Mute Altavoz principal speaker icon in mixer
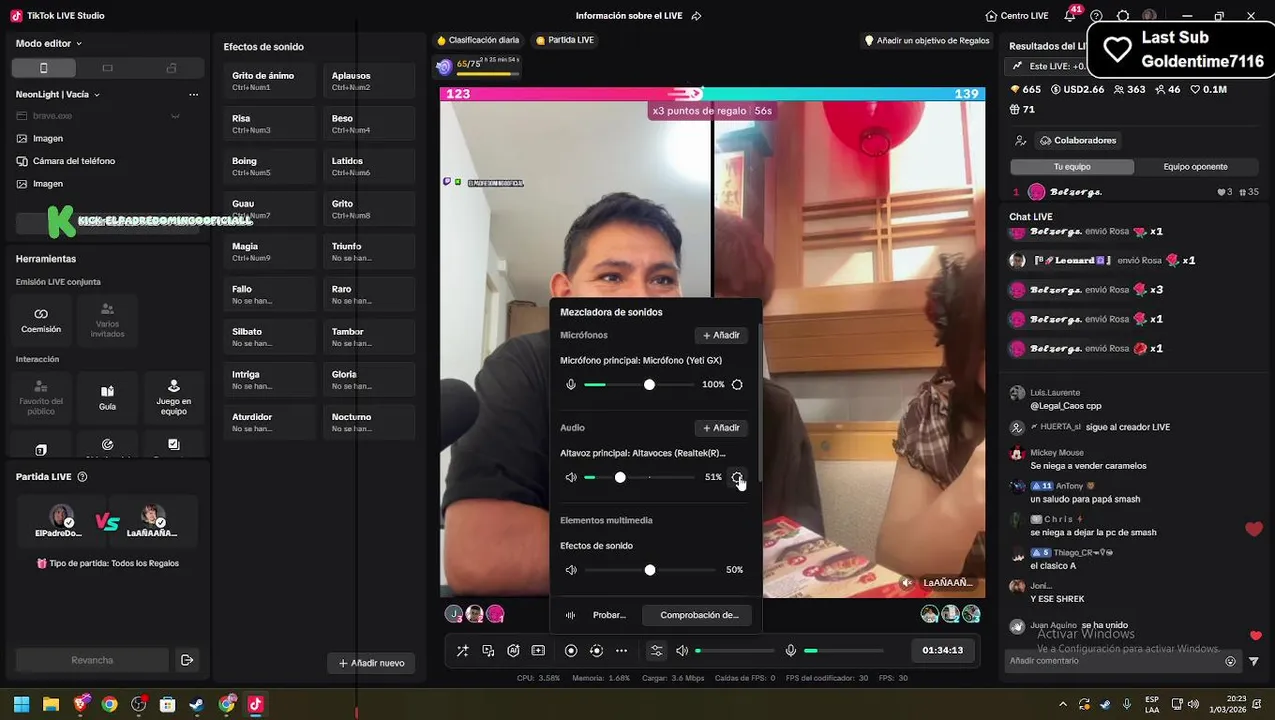Screen dimensions: 1275x720 click(571, 477)
